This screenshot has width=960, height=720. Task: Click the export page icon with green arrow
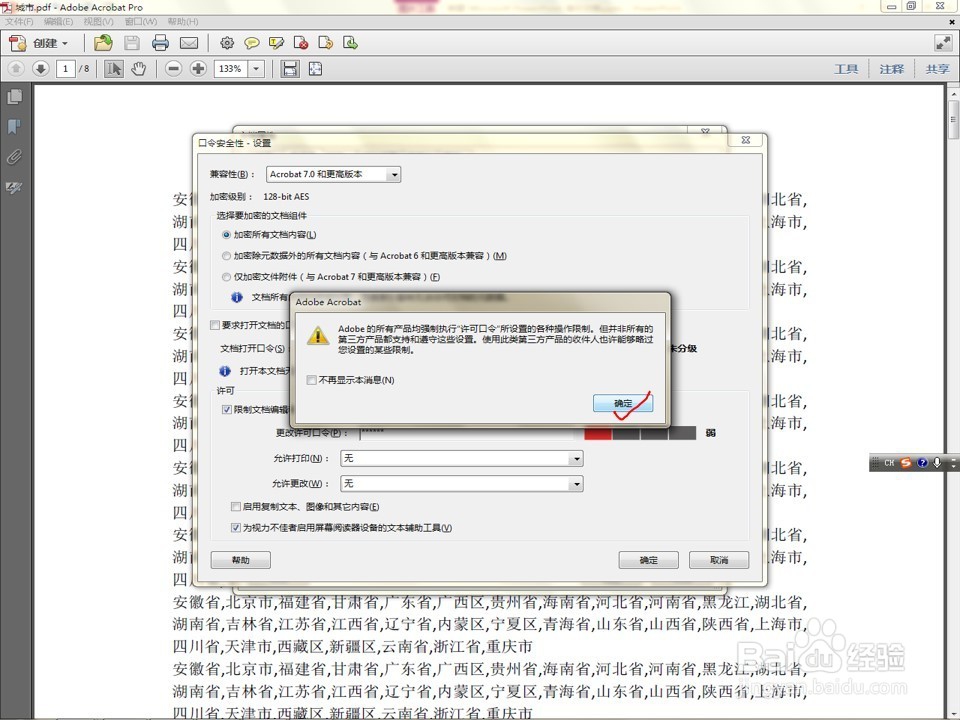pos(350,43)
